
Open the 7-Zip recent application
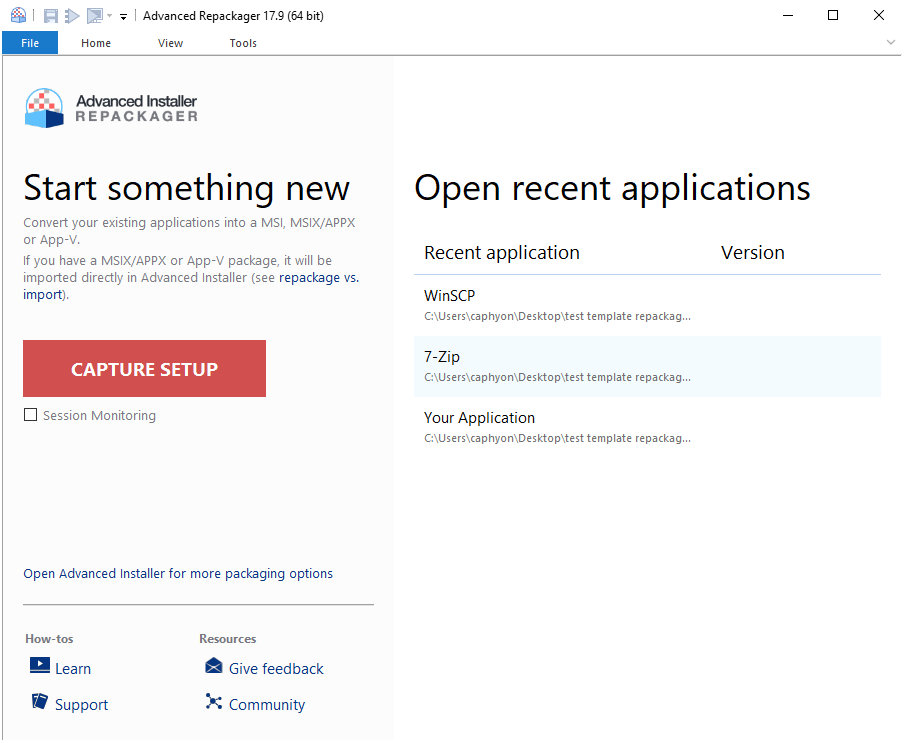tap(647, 367)
